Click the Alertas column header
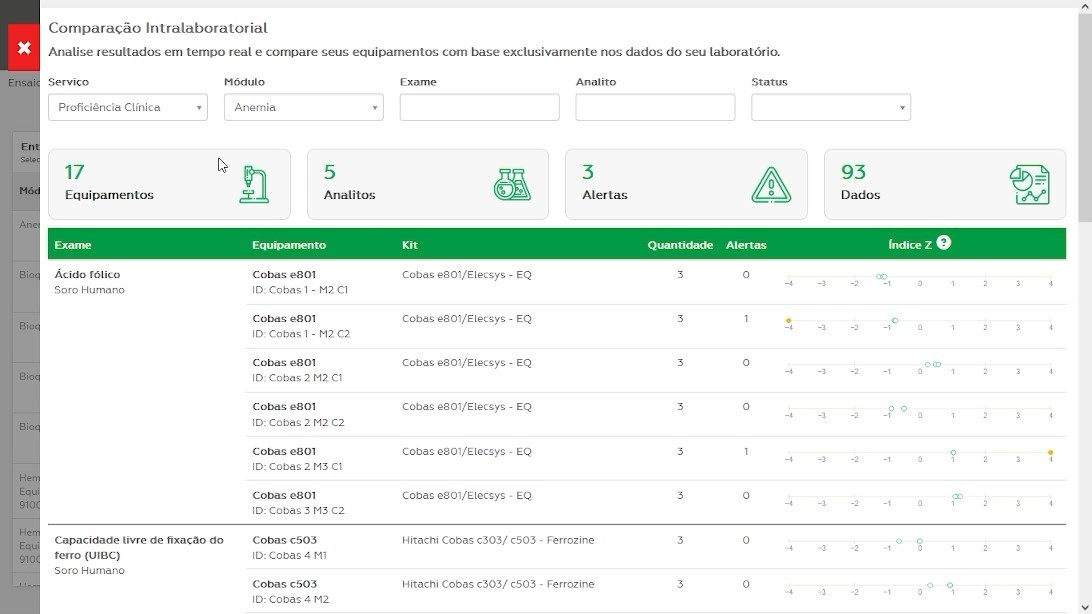Viewport: 1092px width, 614px height. tap(746, 245)
